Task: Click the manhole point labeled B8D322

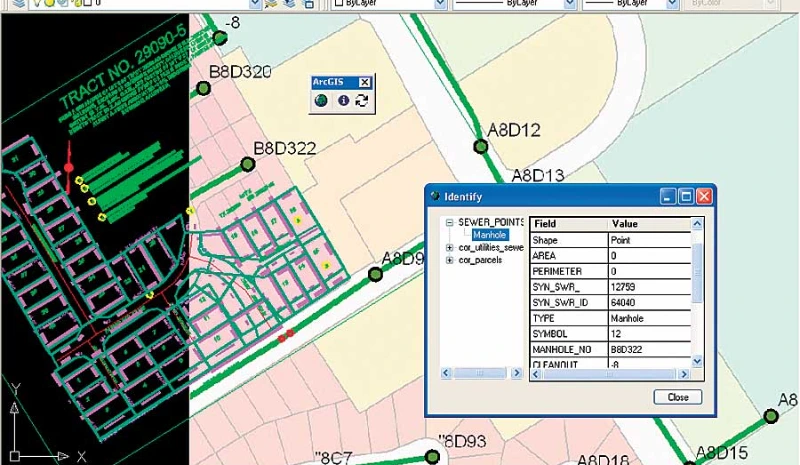Action: point(246,164)
